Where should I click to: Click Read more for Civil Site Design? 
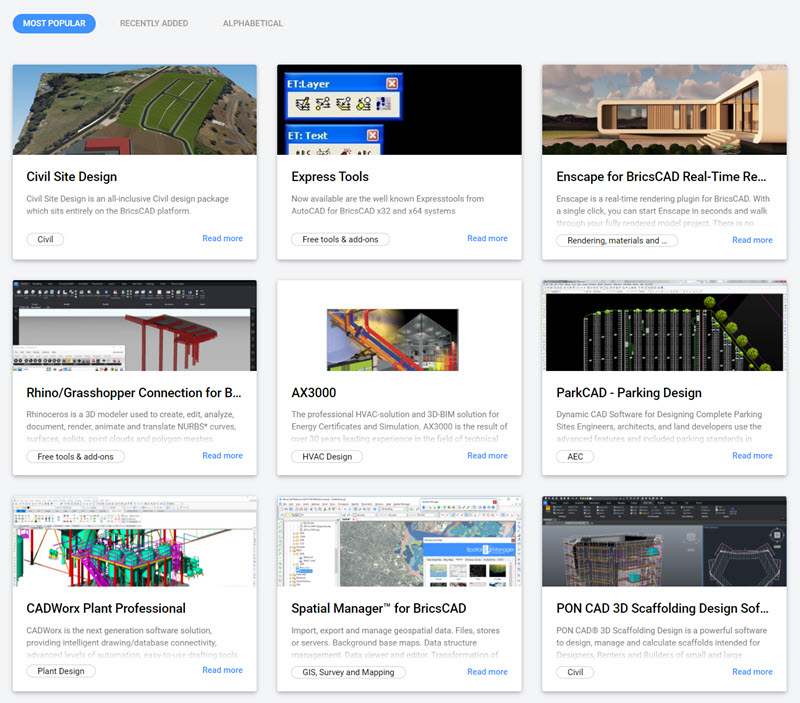coord(222,239)
